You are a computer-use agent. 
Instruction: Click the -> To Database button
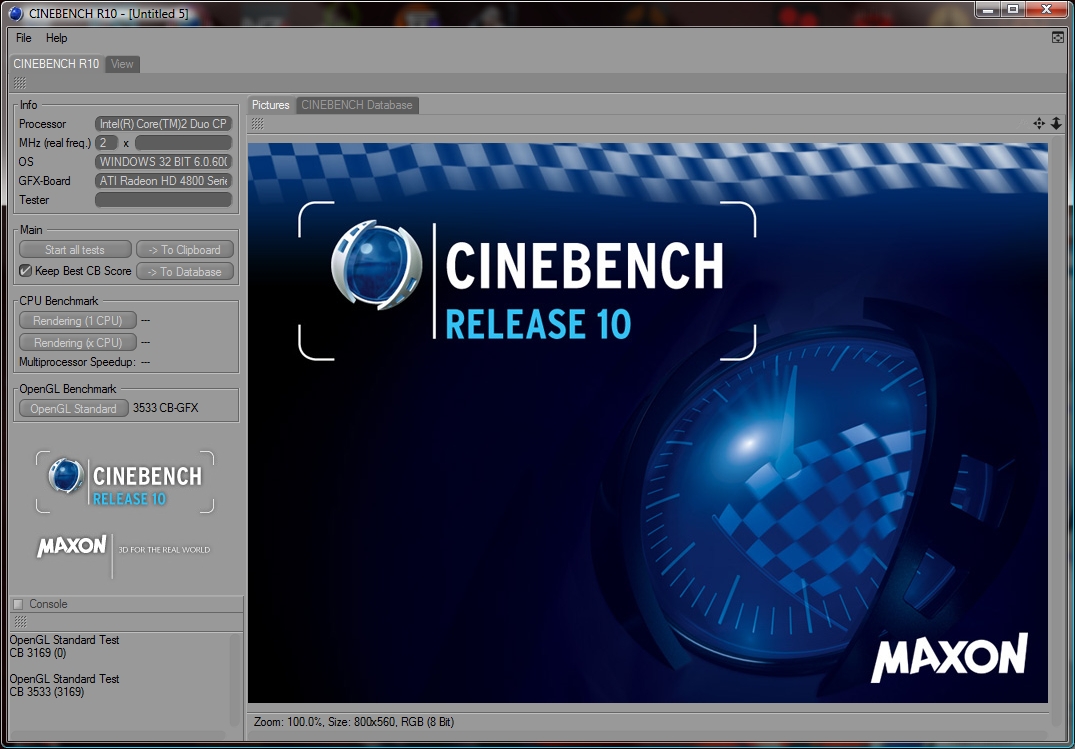(x=184, y=272)
